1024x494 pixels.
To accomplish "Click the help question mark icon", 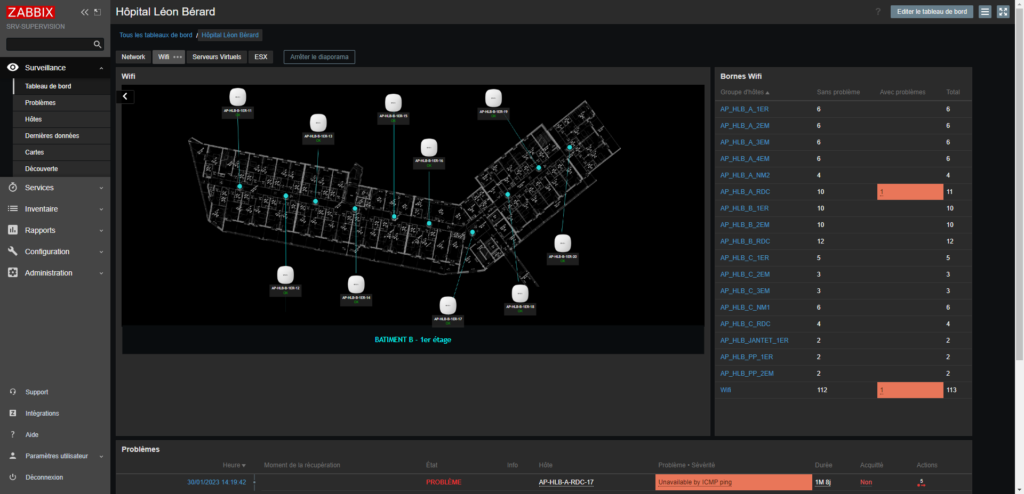I will tap(878, 12).
